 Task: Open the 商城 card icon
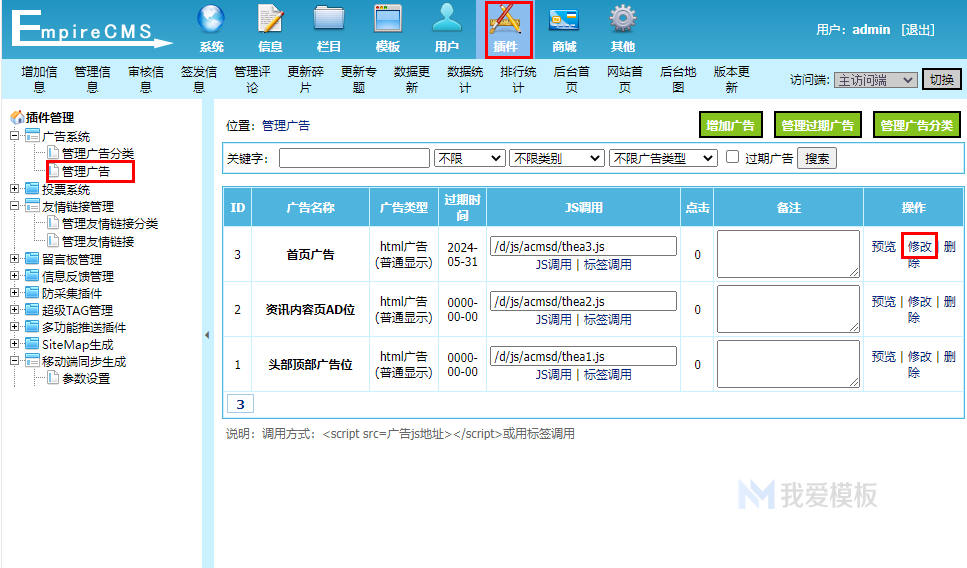[564, 19]
